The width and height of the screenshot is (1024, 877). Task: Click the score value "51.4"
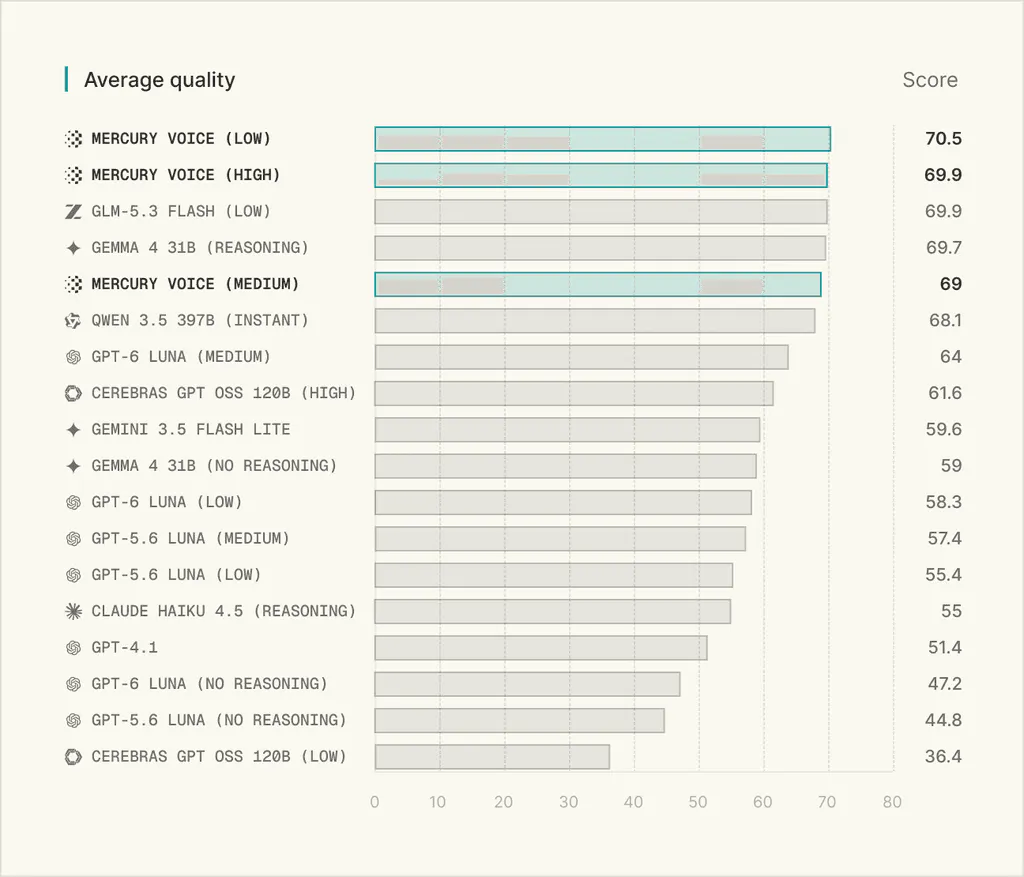point(945,648)
